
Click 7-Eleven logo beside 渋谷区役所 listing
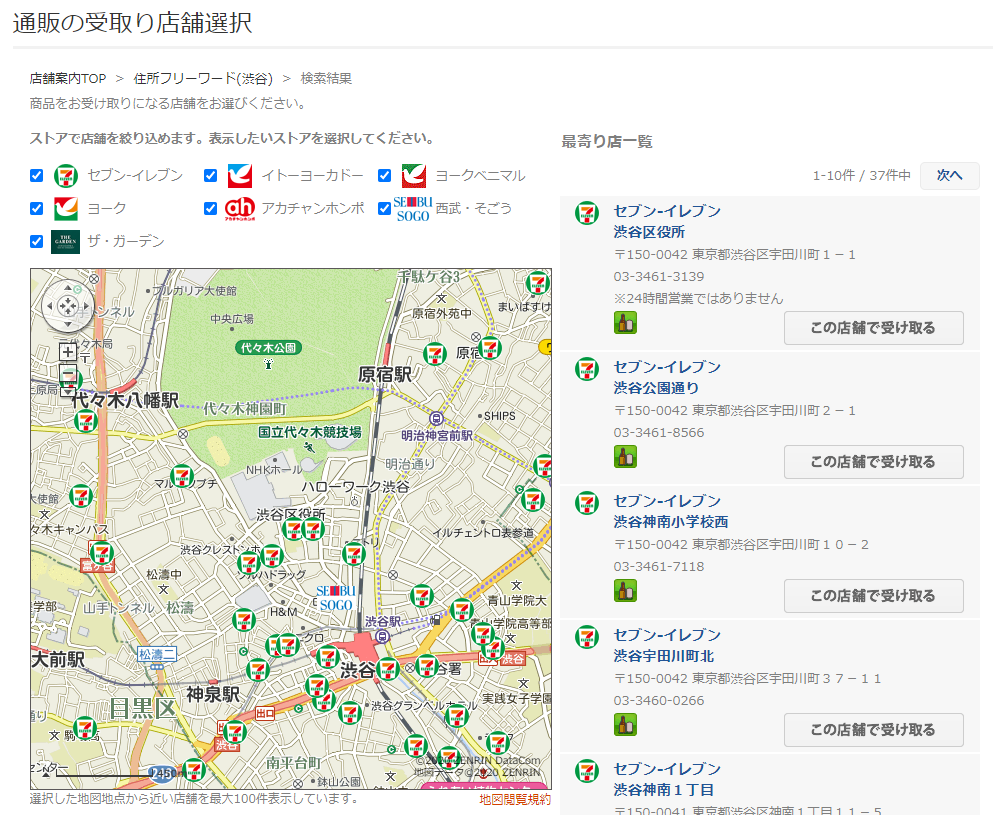[587, 213]
